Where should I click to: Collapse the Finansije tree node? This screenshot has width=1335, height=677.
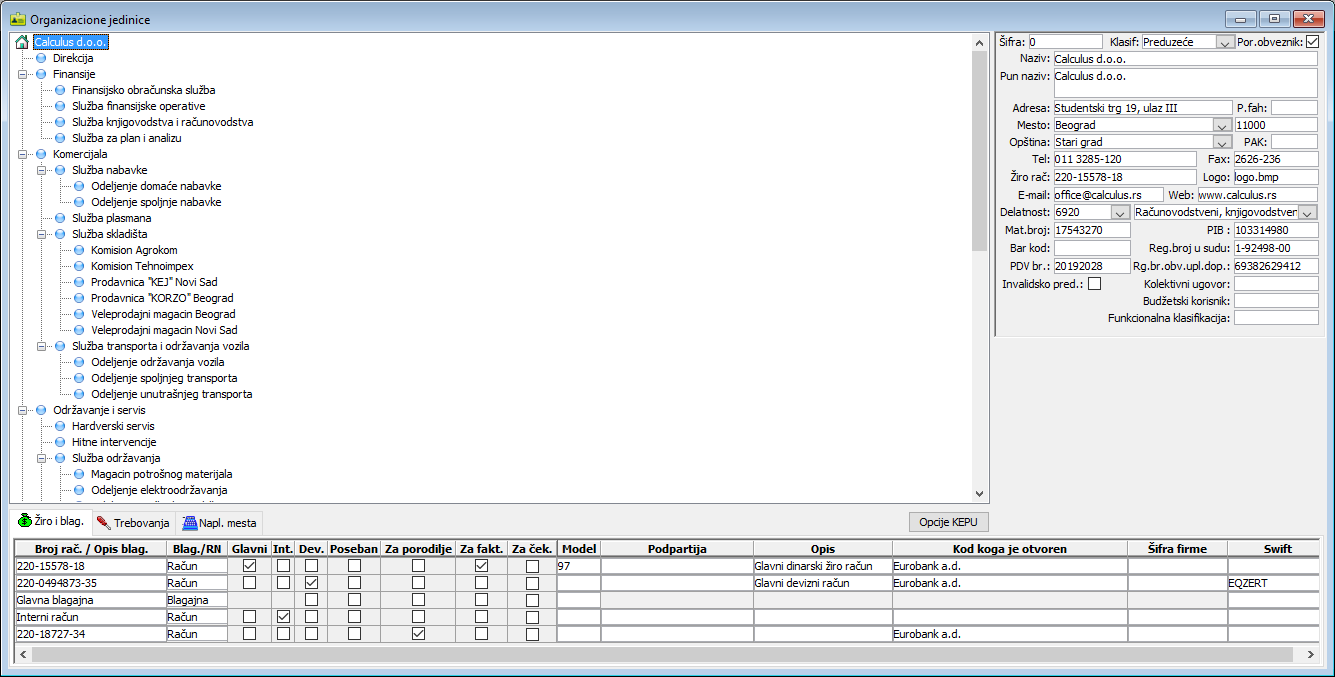coord(22,74)
